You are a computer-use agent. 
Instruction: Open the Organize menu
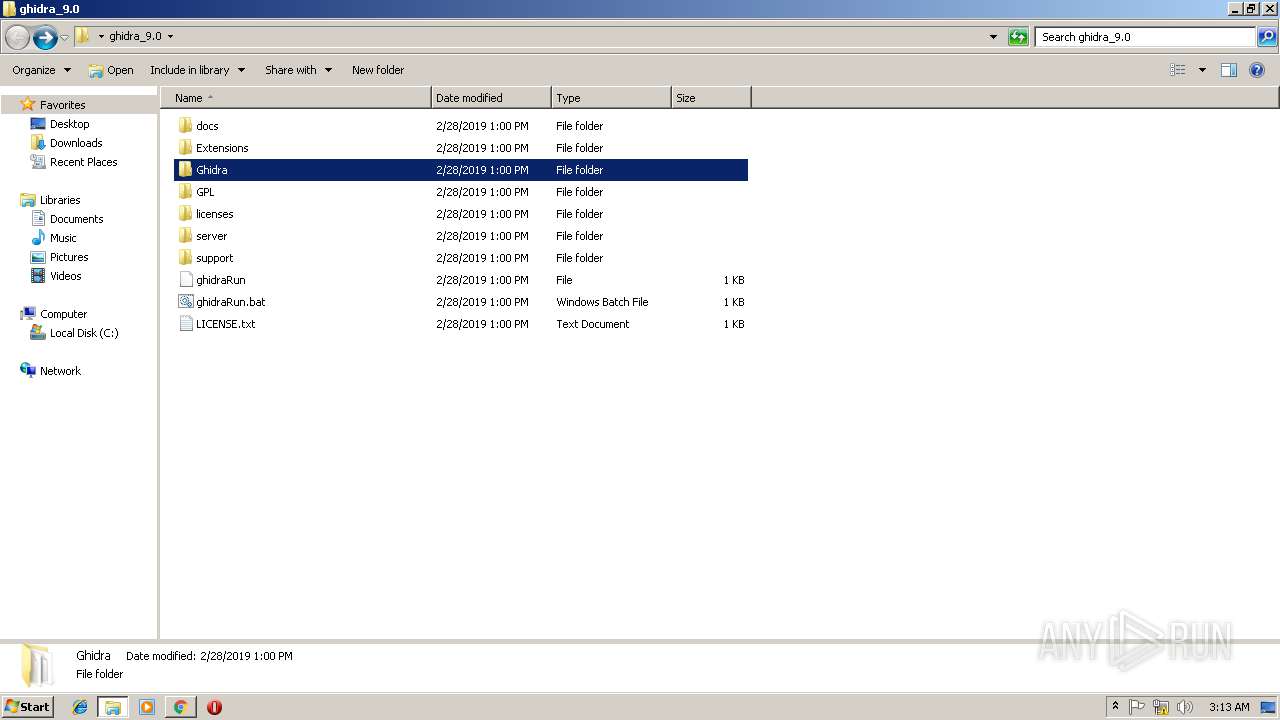[41, 70]
